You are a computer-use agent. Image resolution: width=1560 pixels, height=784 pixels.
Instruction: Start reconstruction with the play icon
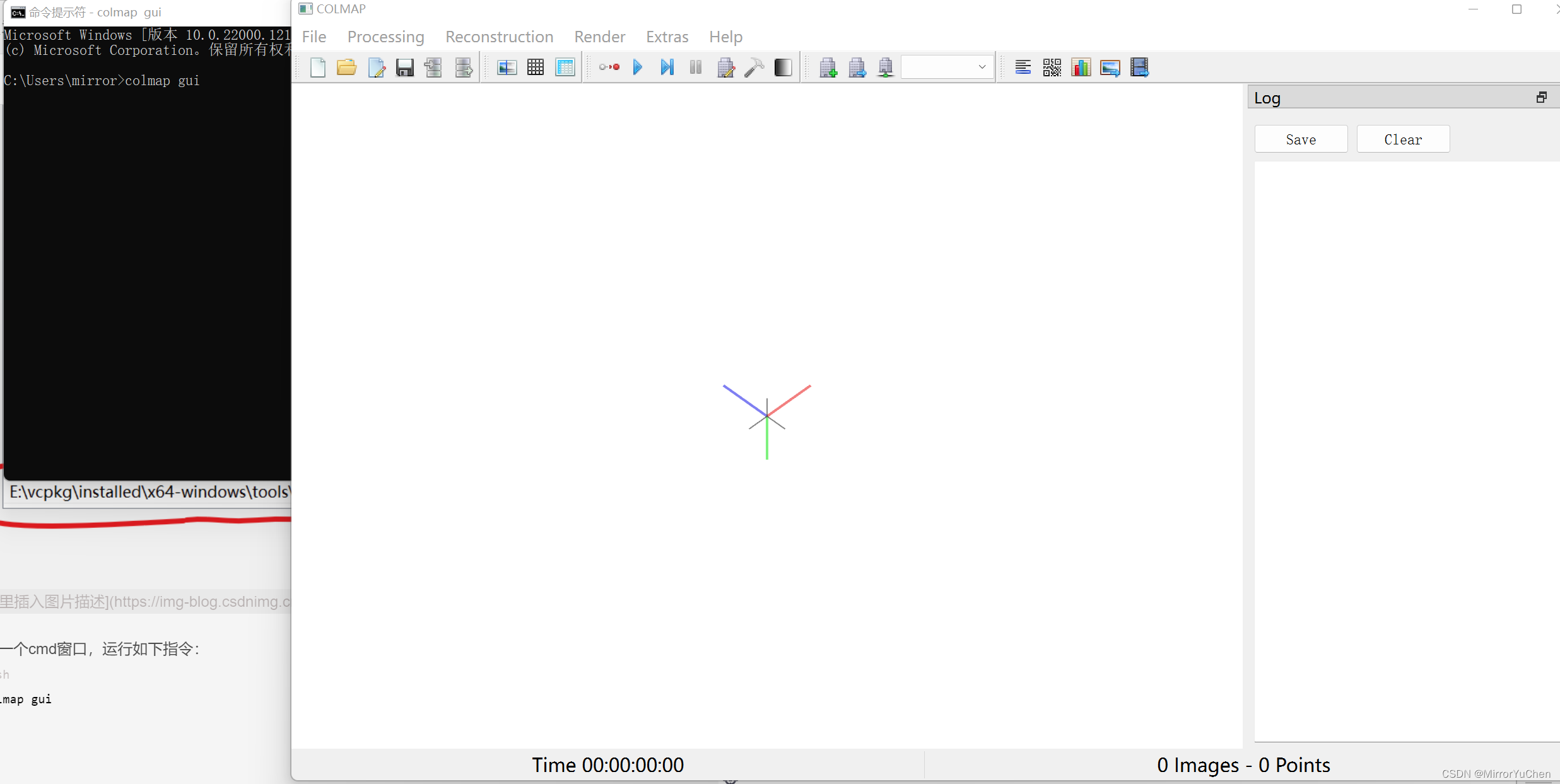tap(638, 67)
